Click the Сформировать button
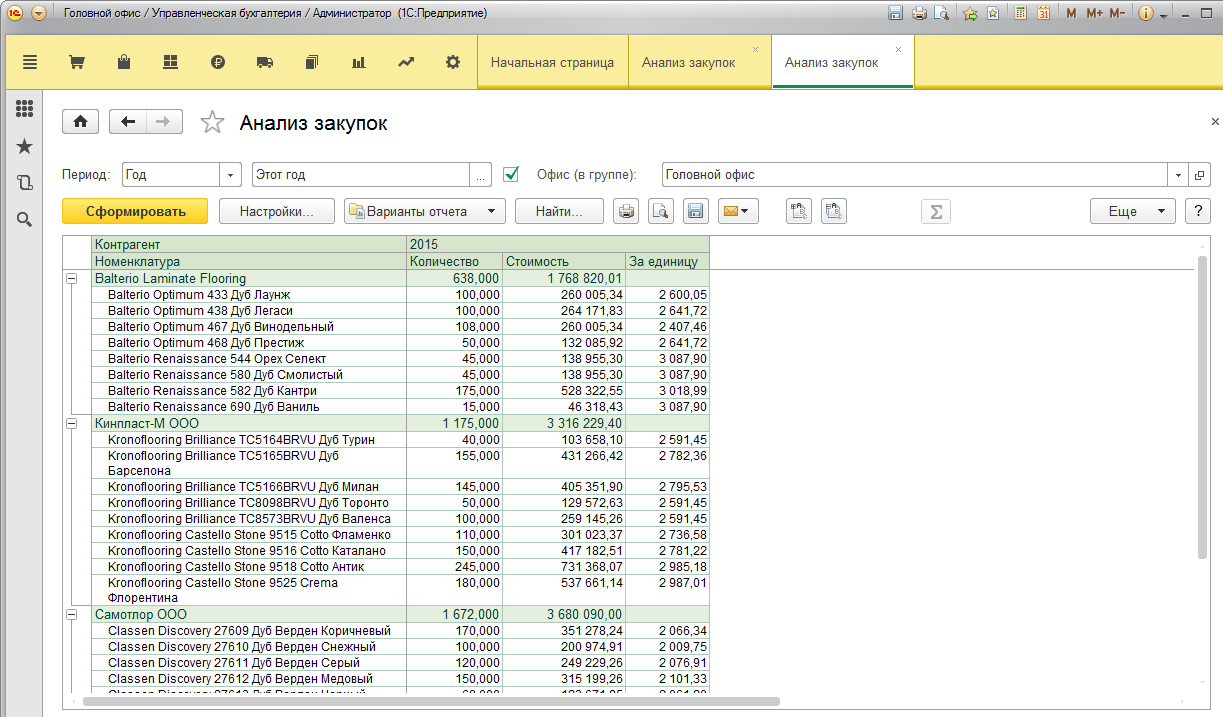This screenshot has height=717, width=1223. coord(135,211)
